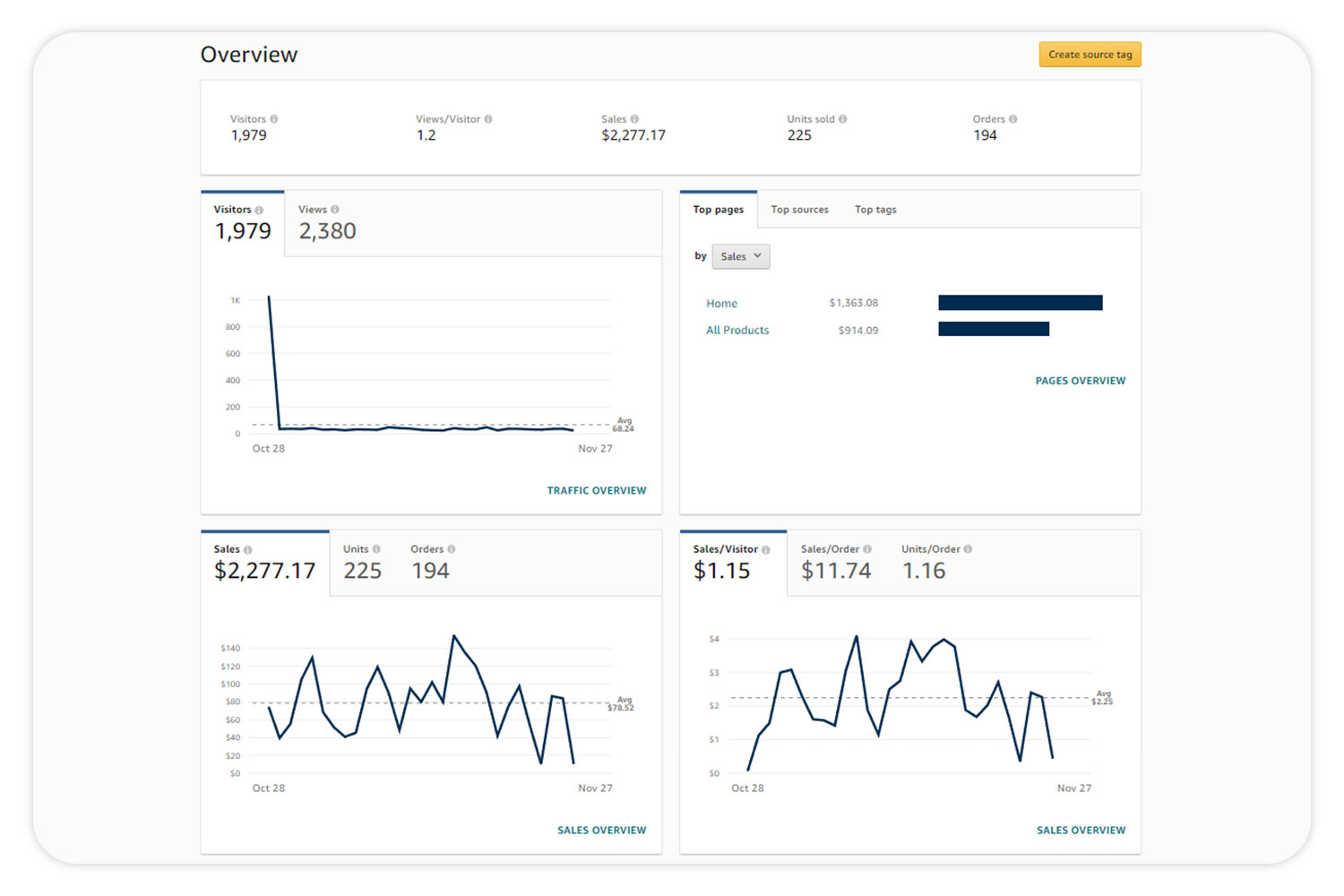Image resolution: width=1344 pixels, height=896 pixels.
Task: Click the All Products sales bar
Action: click(993, 330)
